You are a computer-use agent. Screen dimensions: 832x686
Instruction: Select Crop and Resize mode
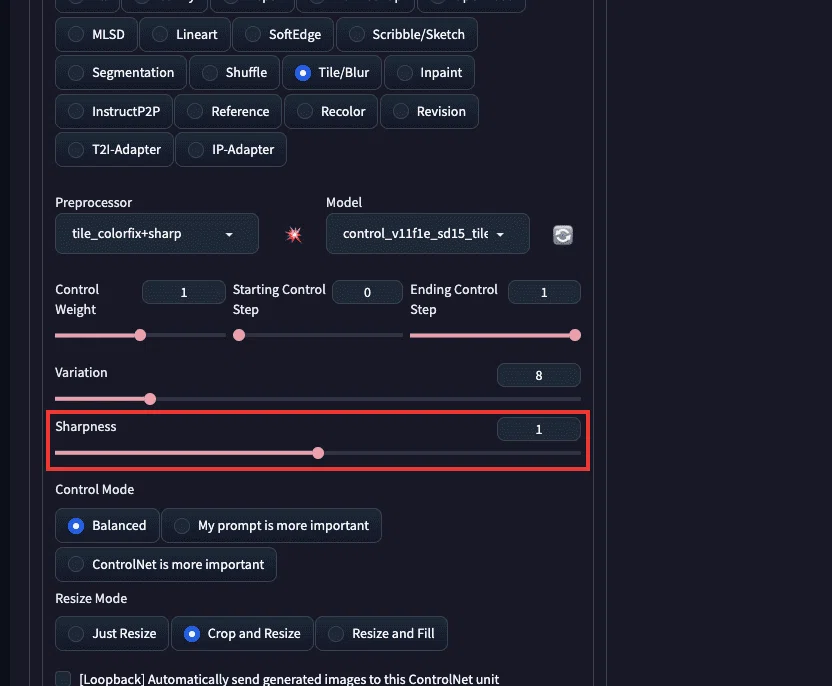[x=242, y=633]
